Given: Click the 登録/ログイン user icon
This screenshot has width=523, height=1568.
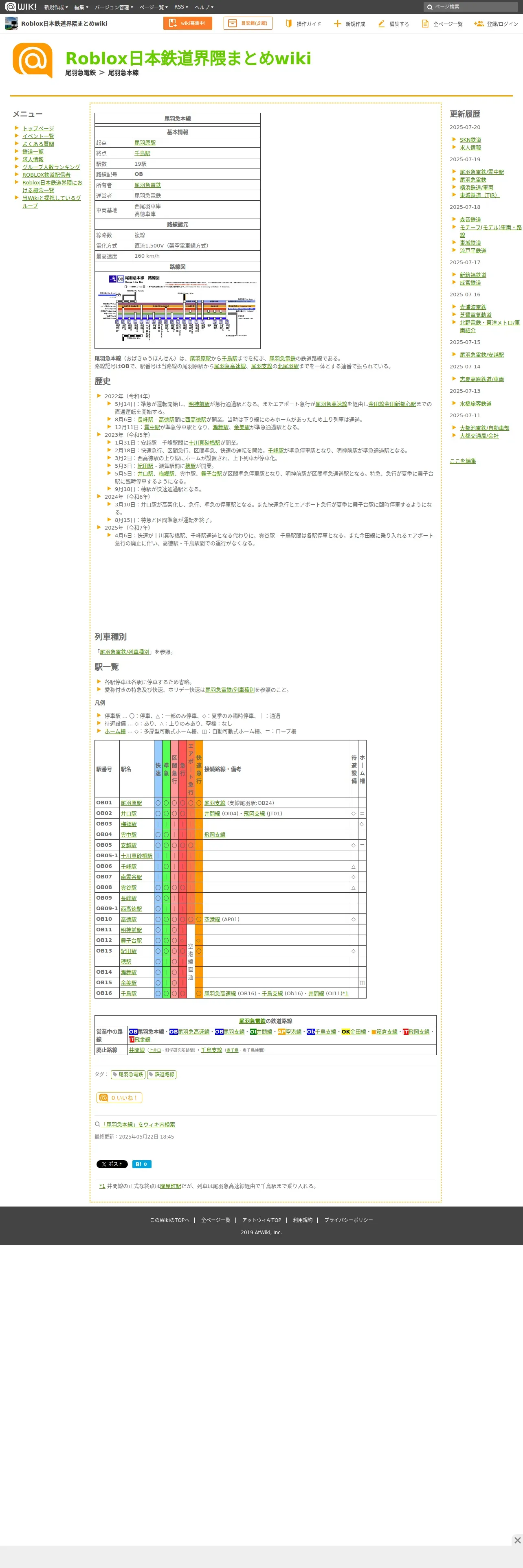Looking at the screenshot, I should (479, 23).
